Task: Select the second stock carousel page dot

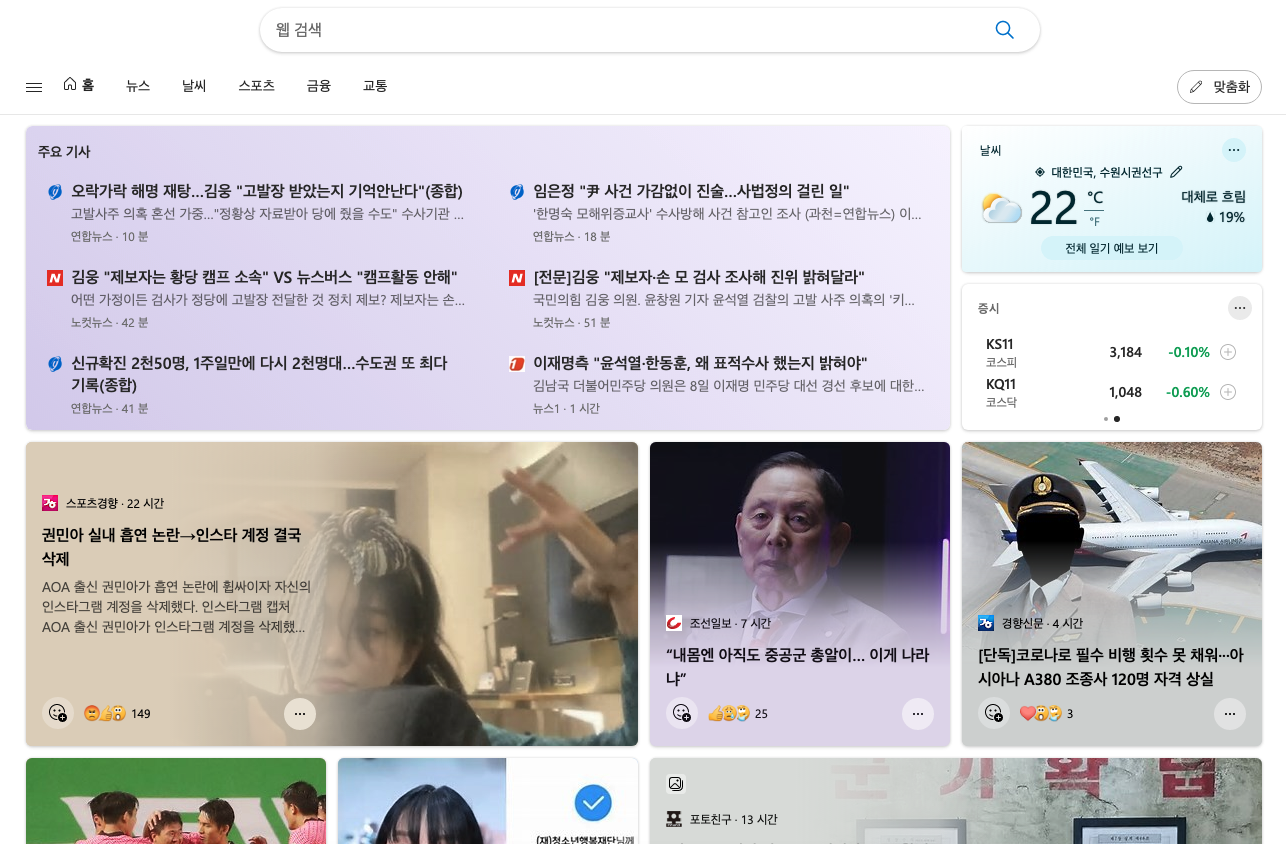Action: (1117, 419)
